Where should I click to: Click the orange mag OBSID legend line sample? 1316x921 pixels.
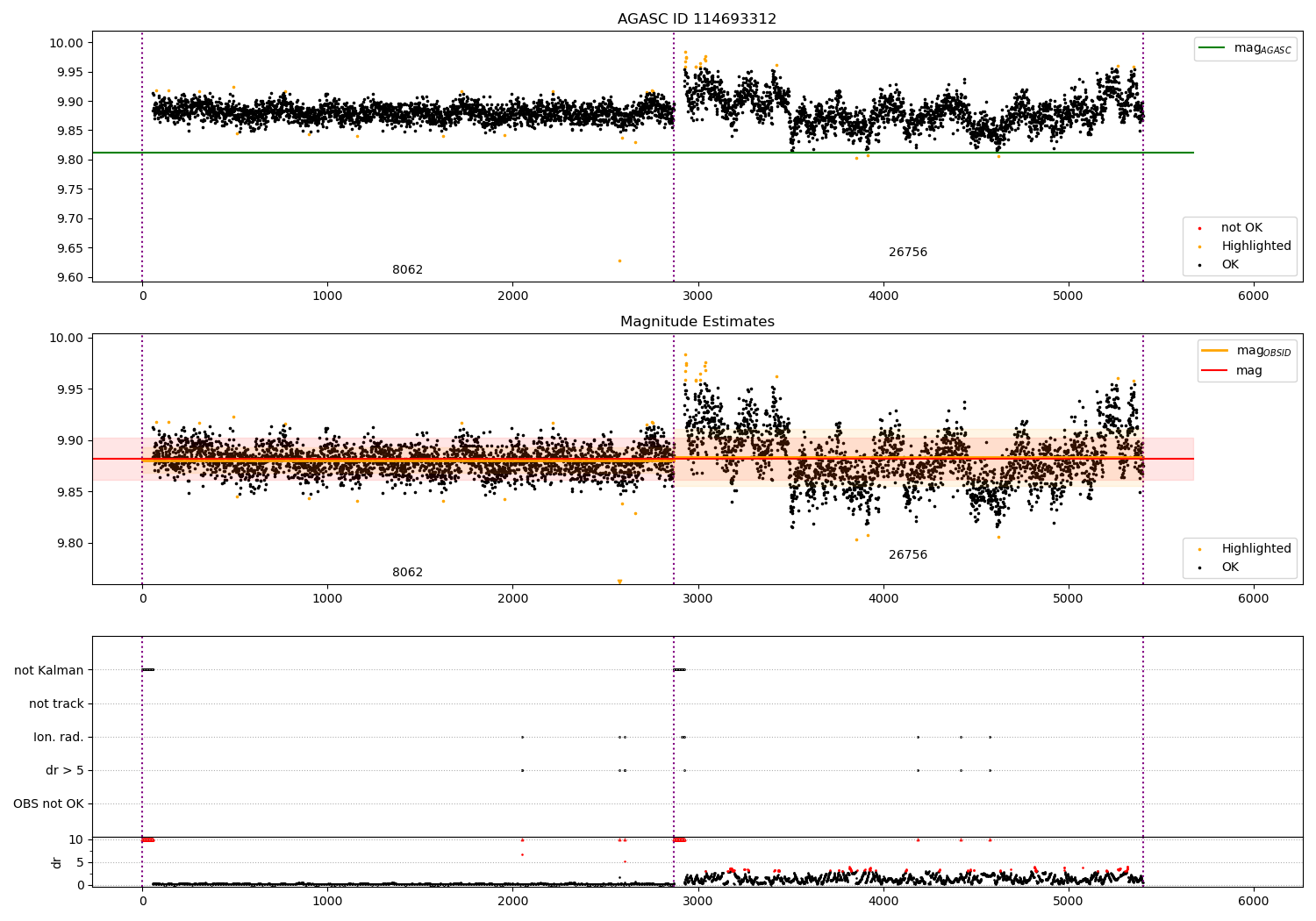[x=1215, y=351]
